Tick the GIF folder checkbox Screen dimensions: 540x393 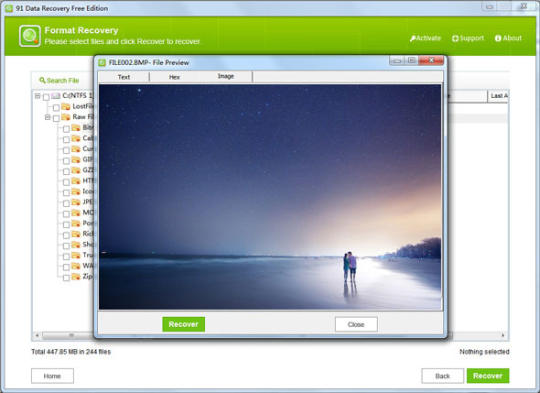66,161
